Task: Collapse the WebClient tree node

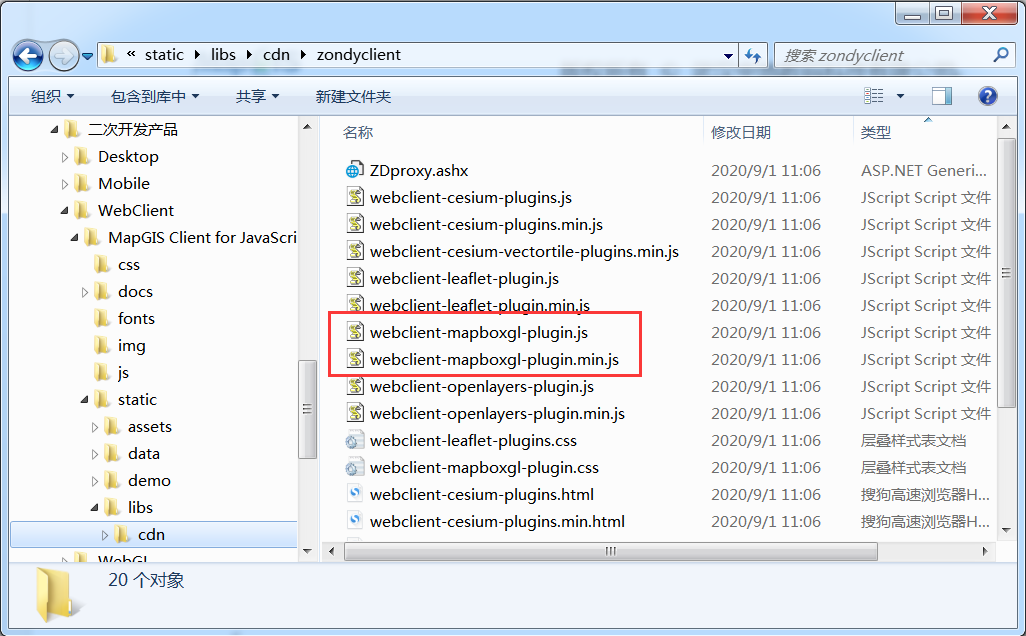Action: [64, 211]
